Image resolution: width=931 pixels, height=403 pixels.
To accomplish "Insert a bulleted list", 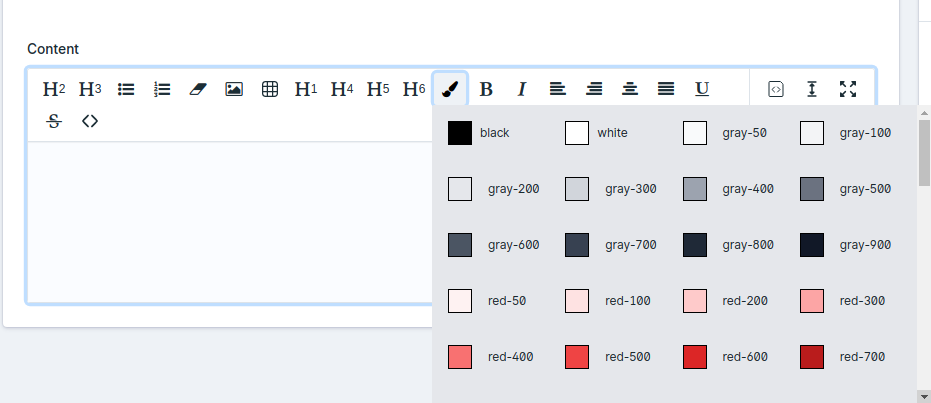I will (x=126, y=89).
